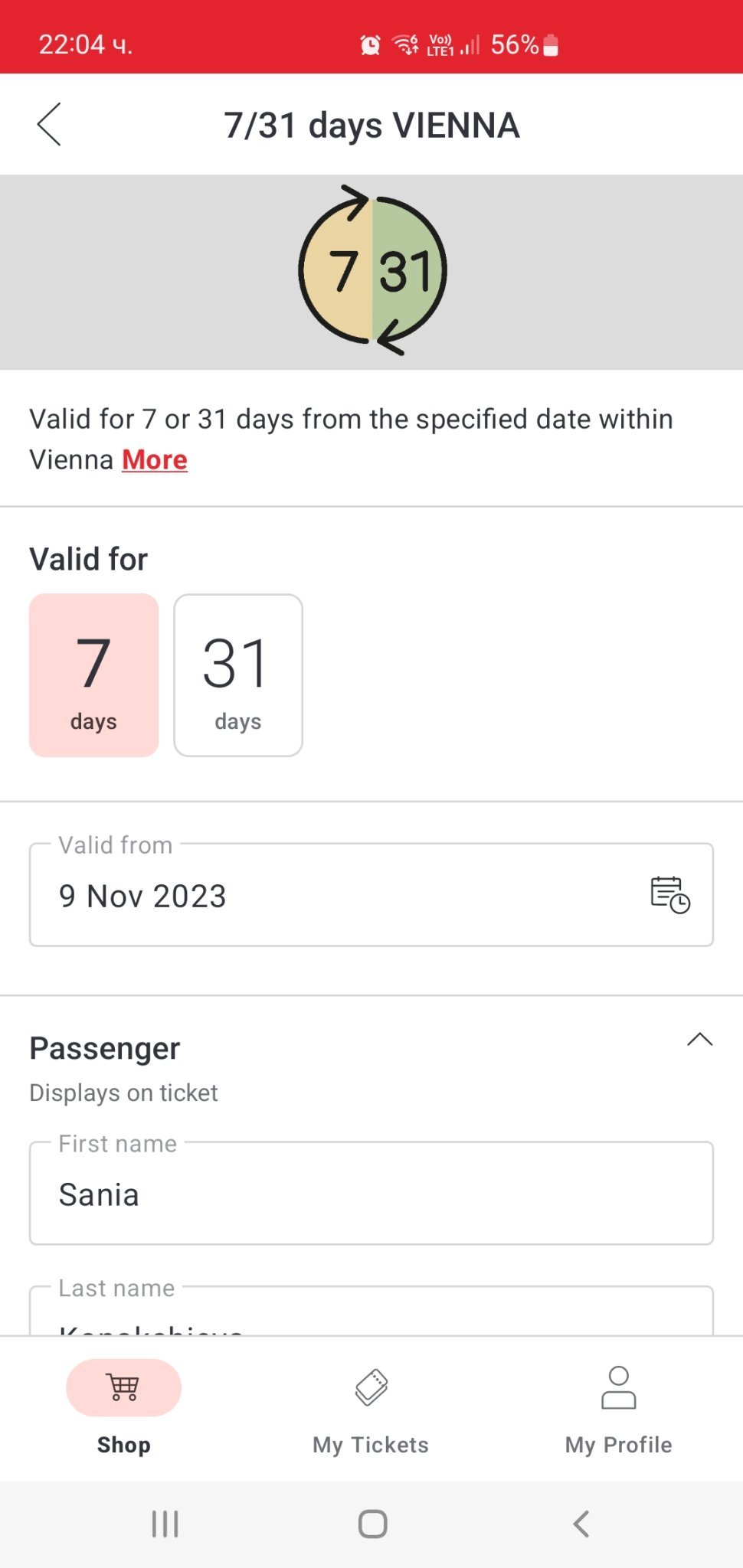Viewport: 743px width, 1568px height.
Task: Open the calendar date picker icon
Action: coord(669,894)
